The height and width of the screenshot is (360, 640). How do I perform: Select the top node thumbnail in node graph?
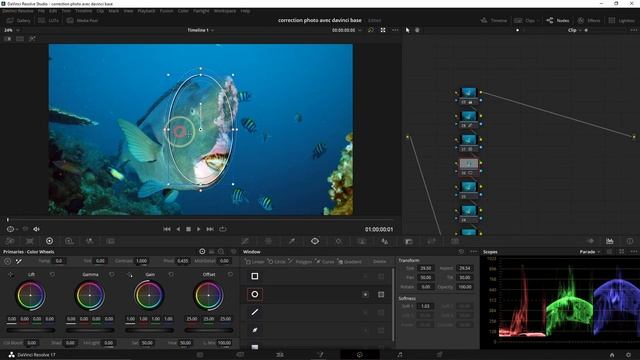[469, 92]
